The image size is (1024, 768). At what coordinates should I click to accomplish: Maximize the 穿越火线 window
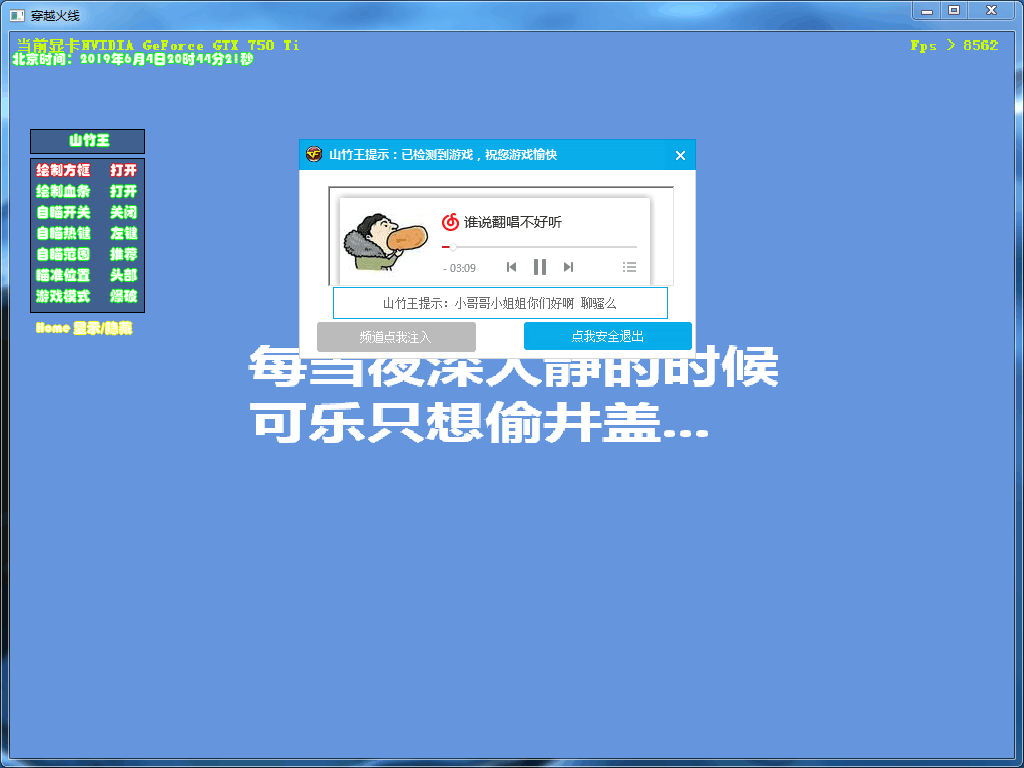[954, 10]
